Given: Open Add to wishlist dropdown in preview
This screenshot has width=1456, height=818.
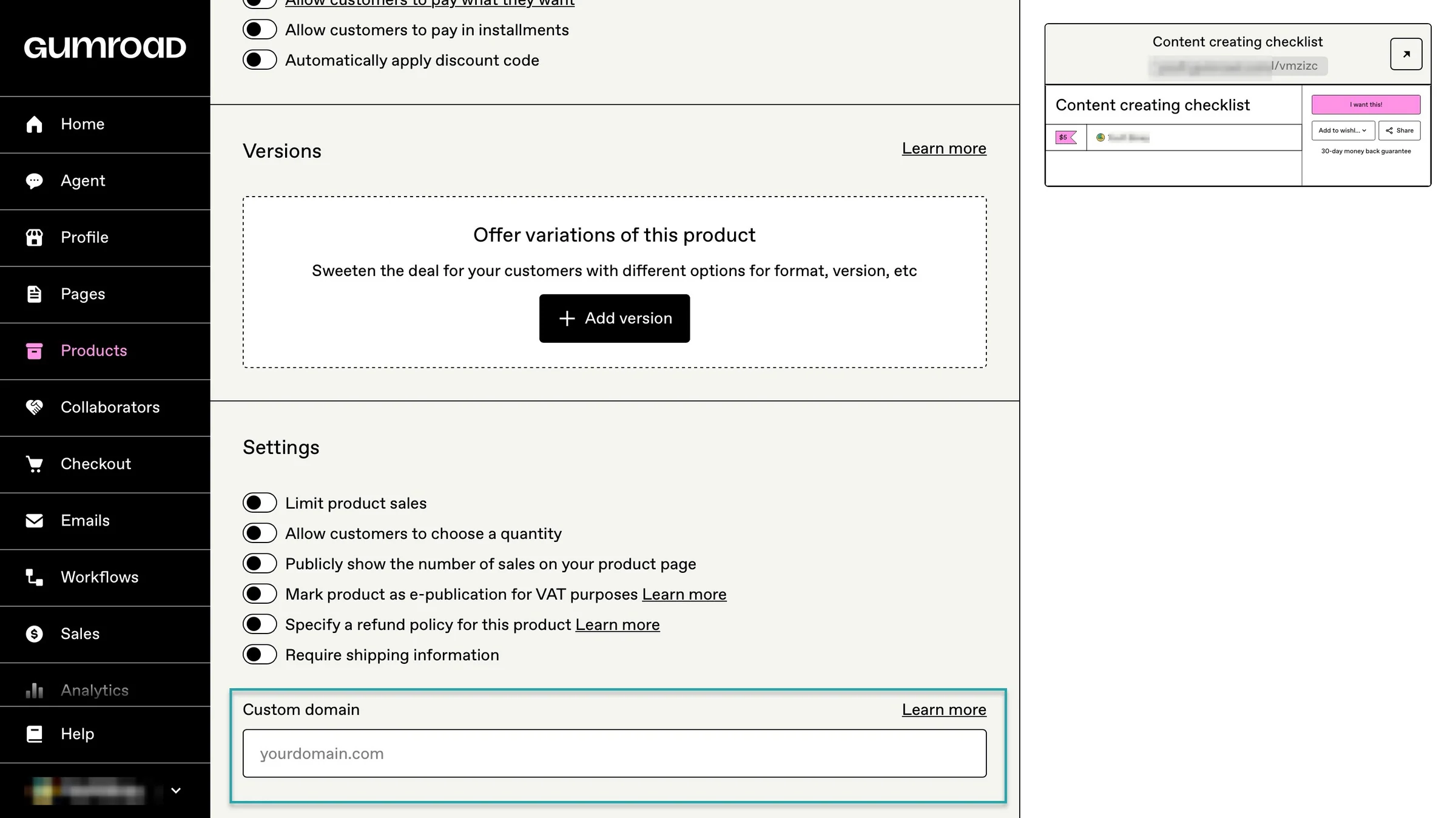Looking at the screenshot, I should point(1343,130).
